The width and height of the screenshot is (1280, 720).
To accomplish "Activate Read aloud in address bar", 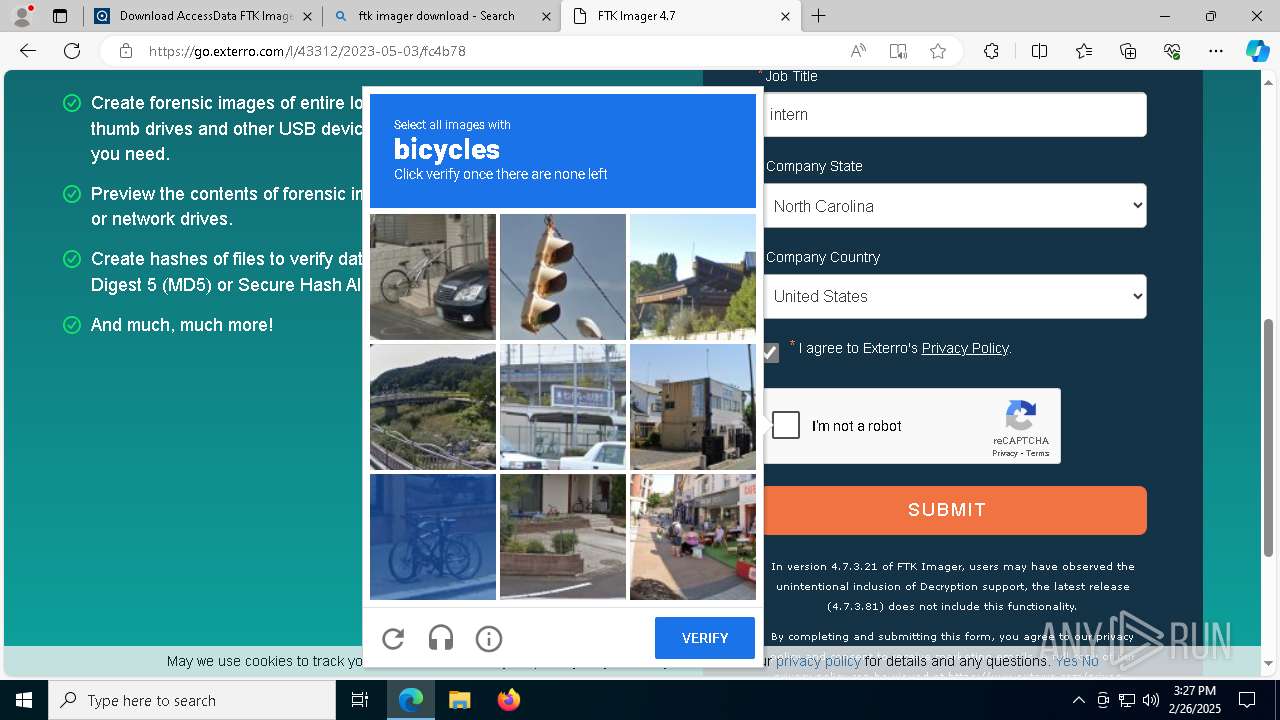I will pos(858,51).
